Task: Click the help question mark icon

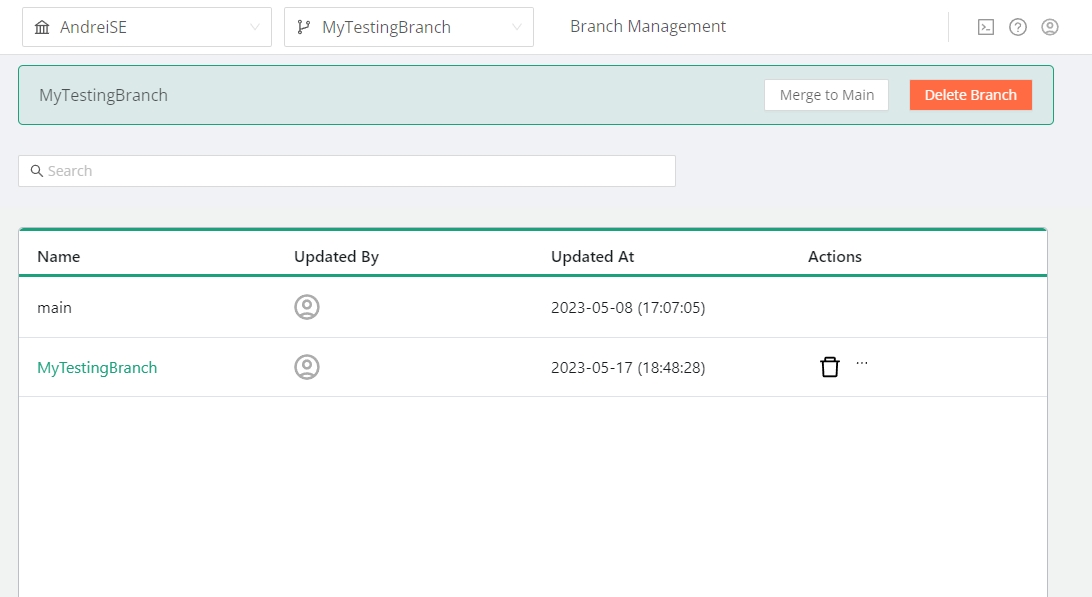Action: point(1018,27)
